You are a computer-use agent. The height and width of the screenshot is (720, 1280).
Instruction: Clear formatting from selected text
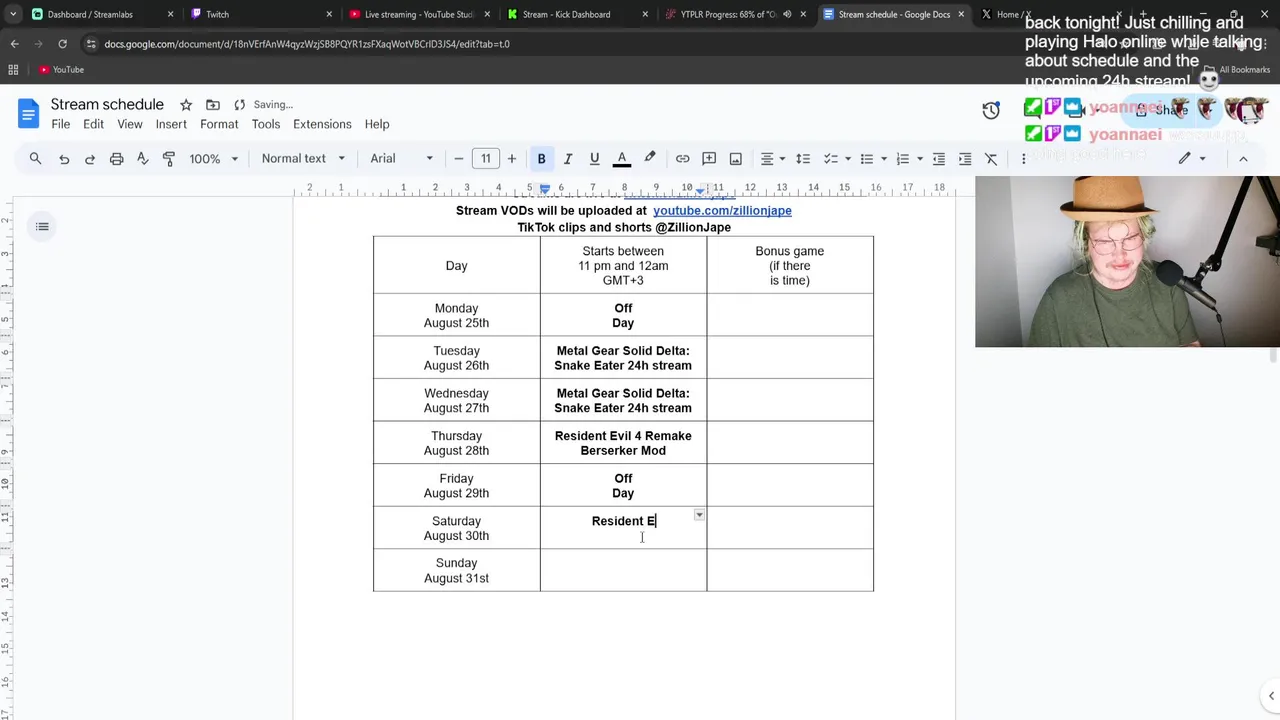point(991,158)
